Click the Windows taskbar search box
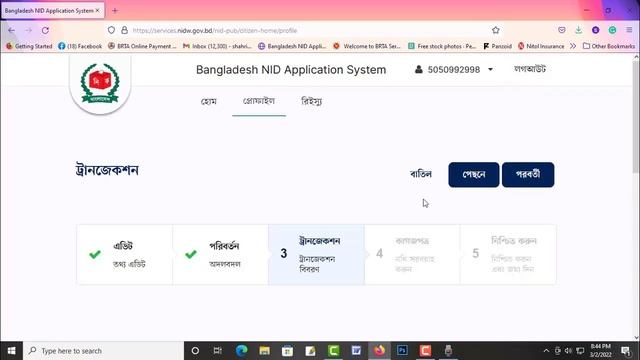 click(103, 351)
